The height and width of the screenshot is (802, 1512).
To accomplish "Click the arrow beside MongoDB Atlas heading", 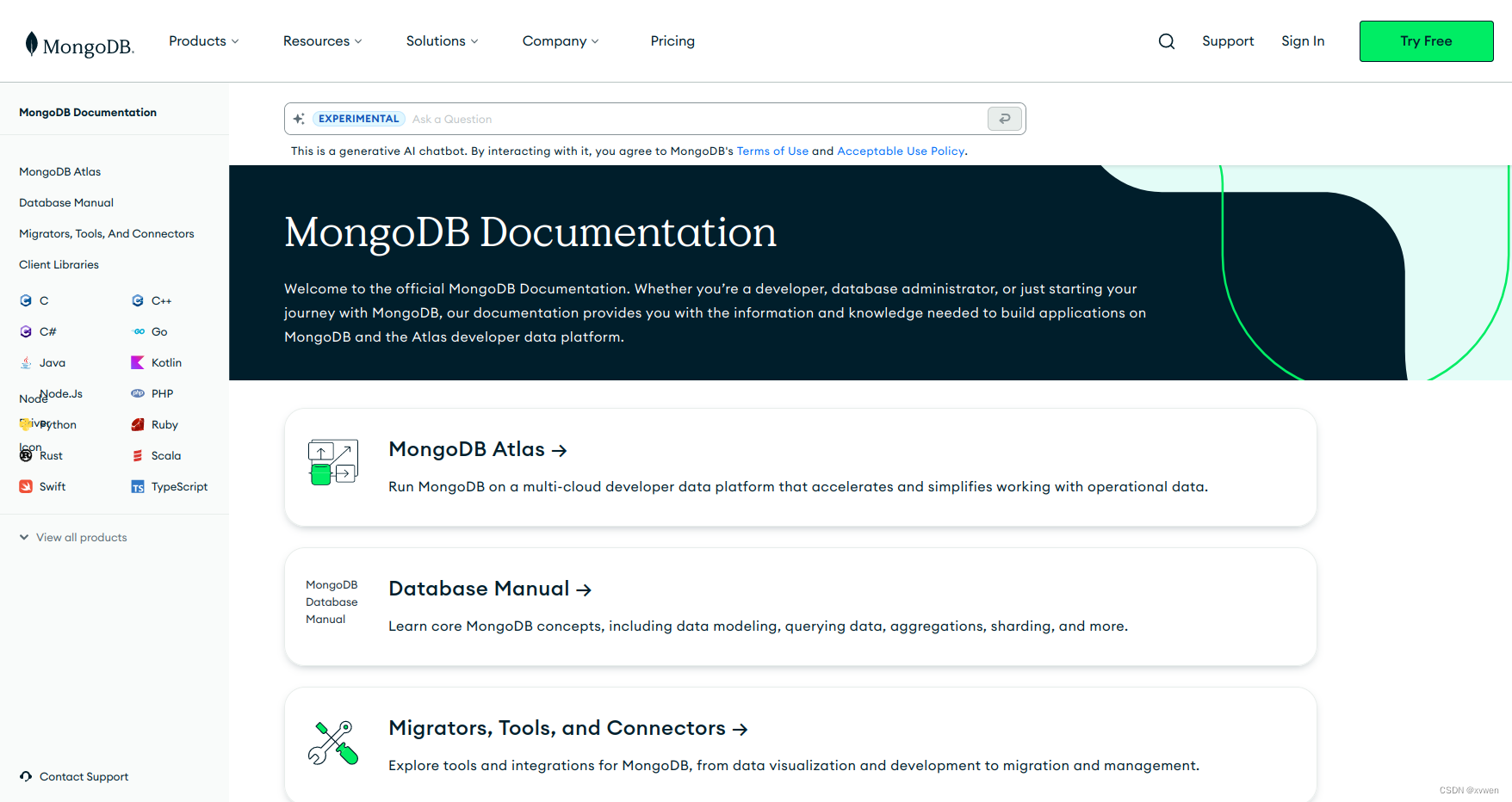I will pyautogui.click(x=559, y=450).
